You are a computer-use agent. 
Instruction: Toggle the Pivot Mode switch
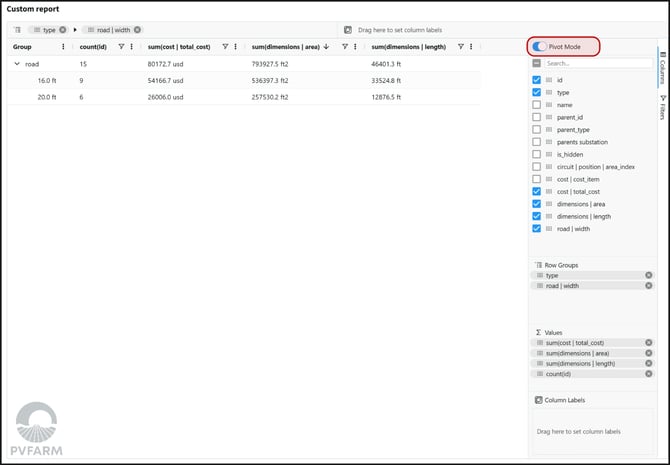(x=540, y=47)
